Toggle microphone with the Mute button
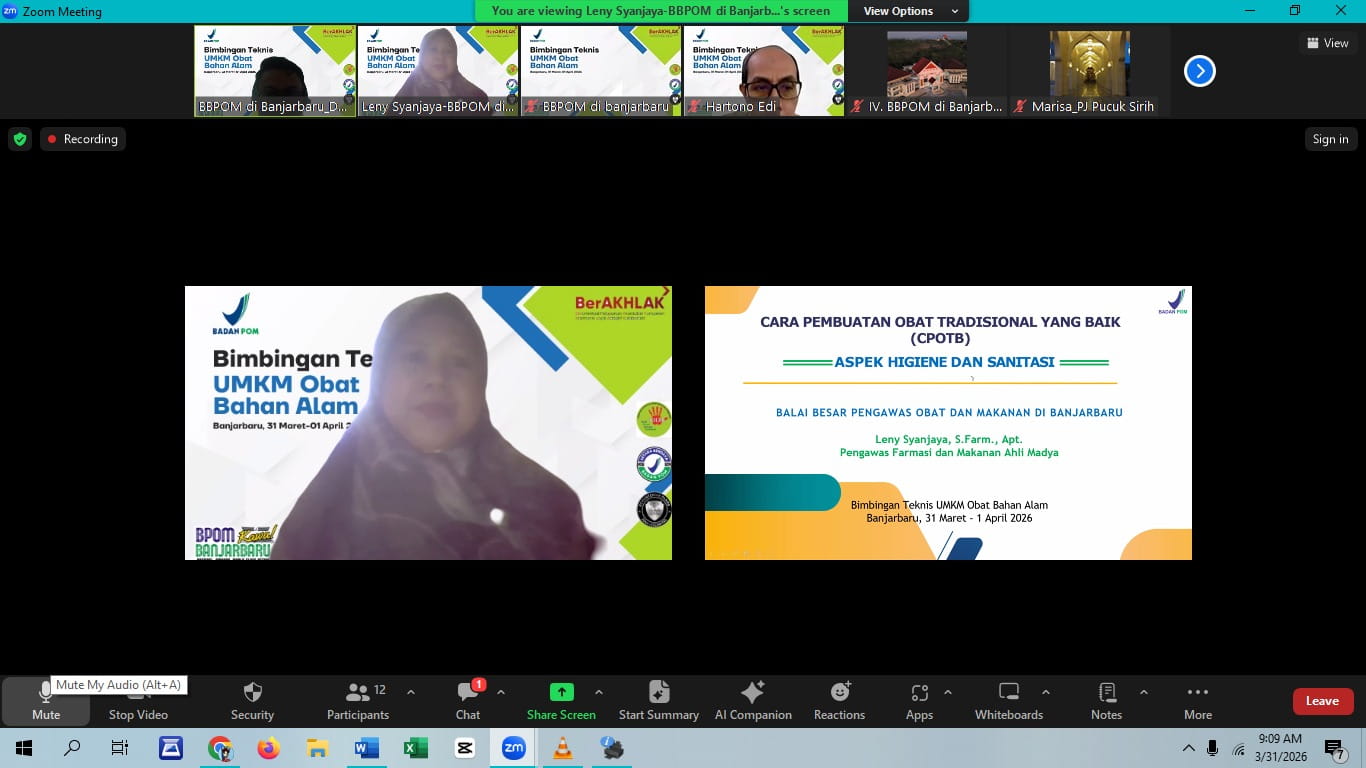Image resolution: width=1366 pixels, height=768 pixels. 46,700
